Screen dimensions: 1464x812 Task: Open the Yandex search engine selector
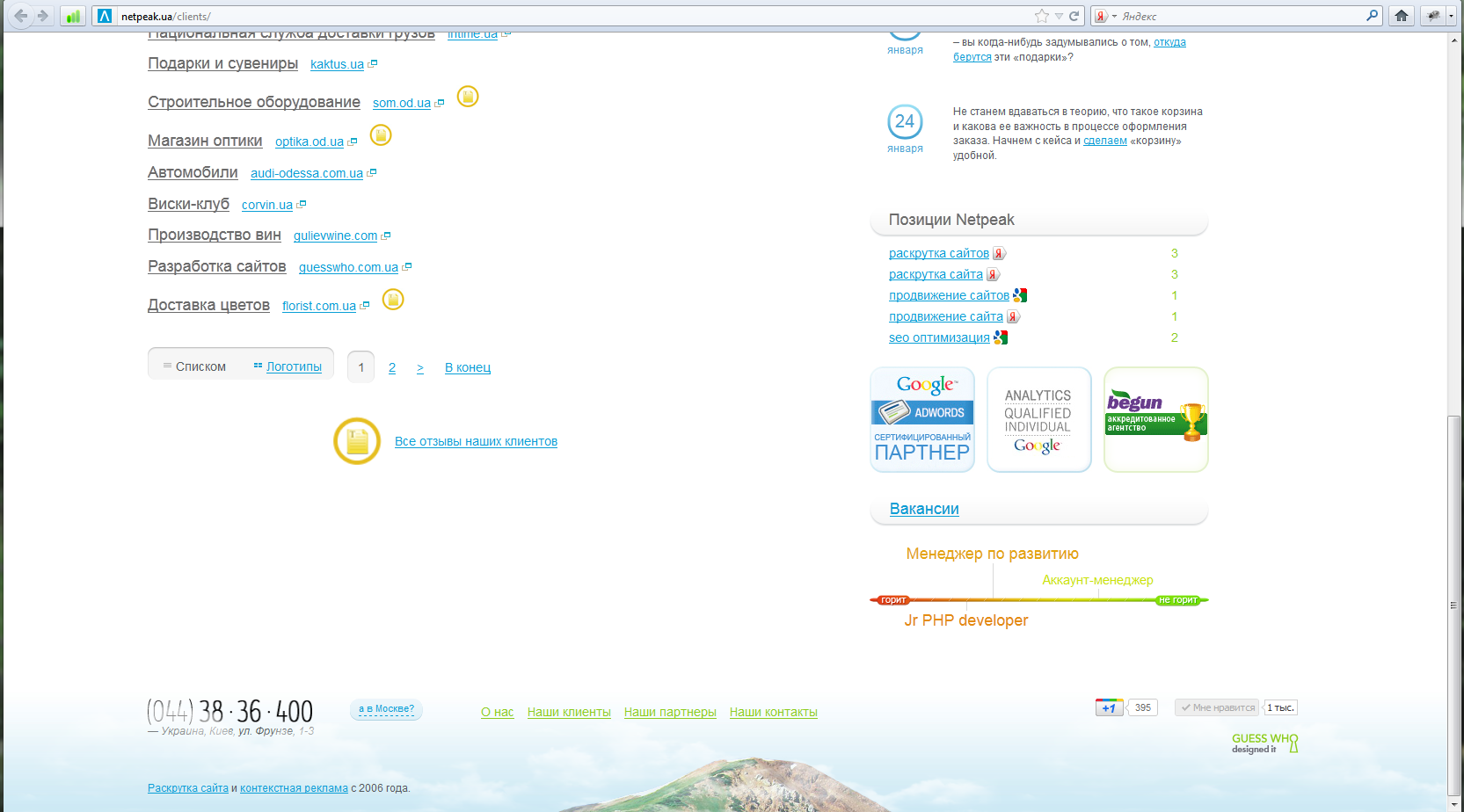[x=1105, y=16]
